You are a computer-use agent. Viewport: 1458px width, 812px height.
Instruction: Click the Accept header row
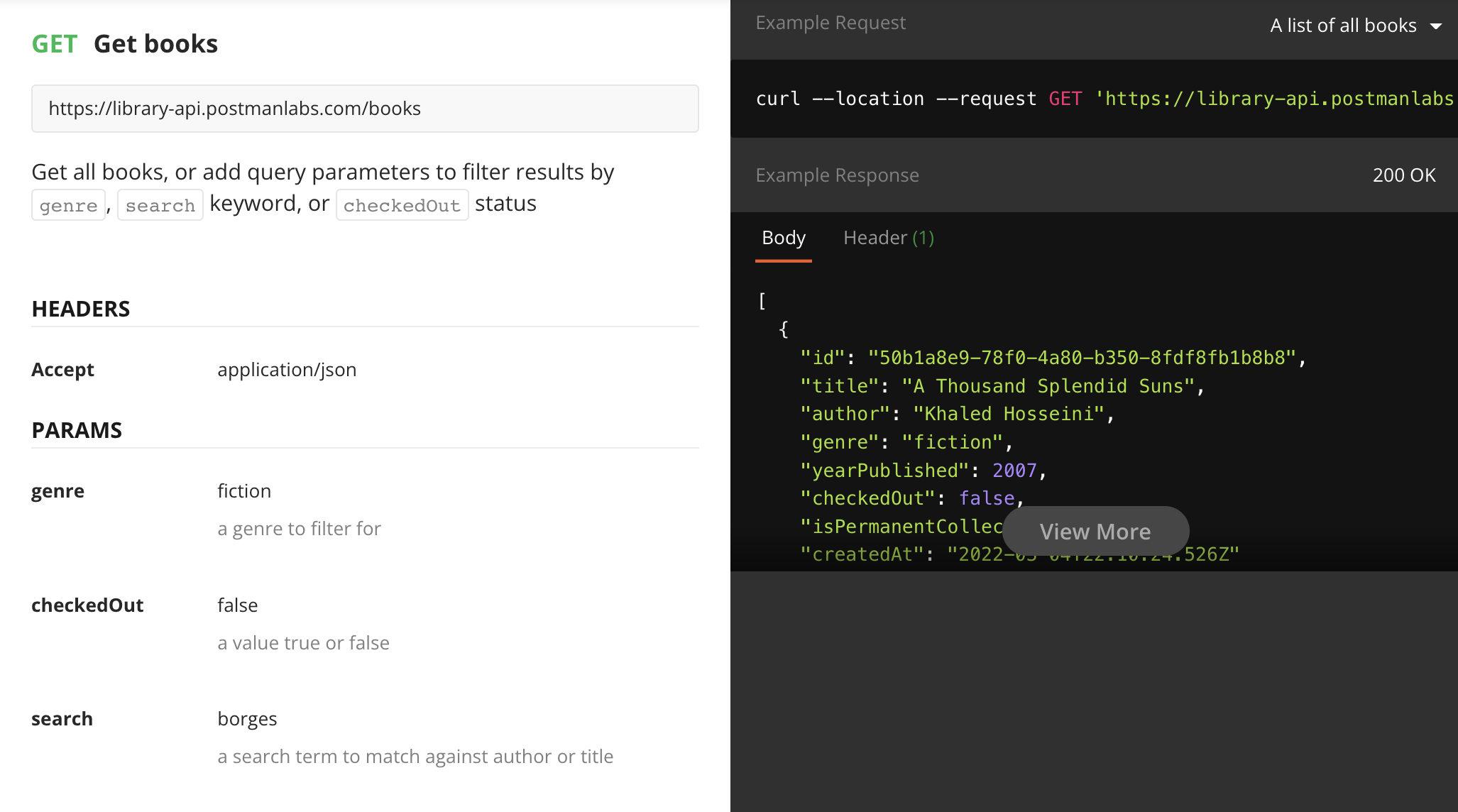pos(62,369)
